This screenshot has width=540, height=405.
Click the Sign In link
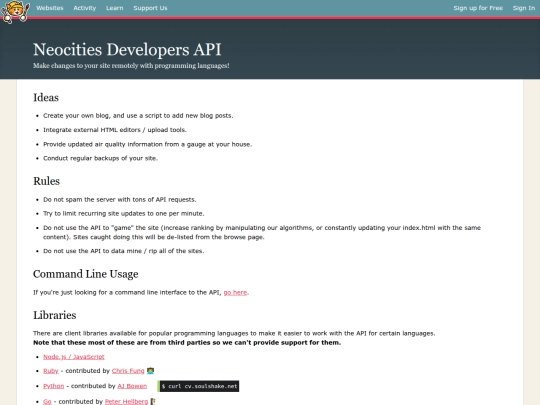tap(523, 8)
